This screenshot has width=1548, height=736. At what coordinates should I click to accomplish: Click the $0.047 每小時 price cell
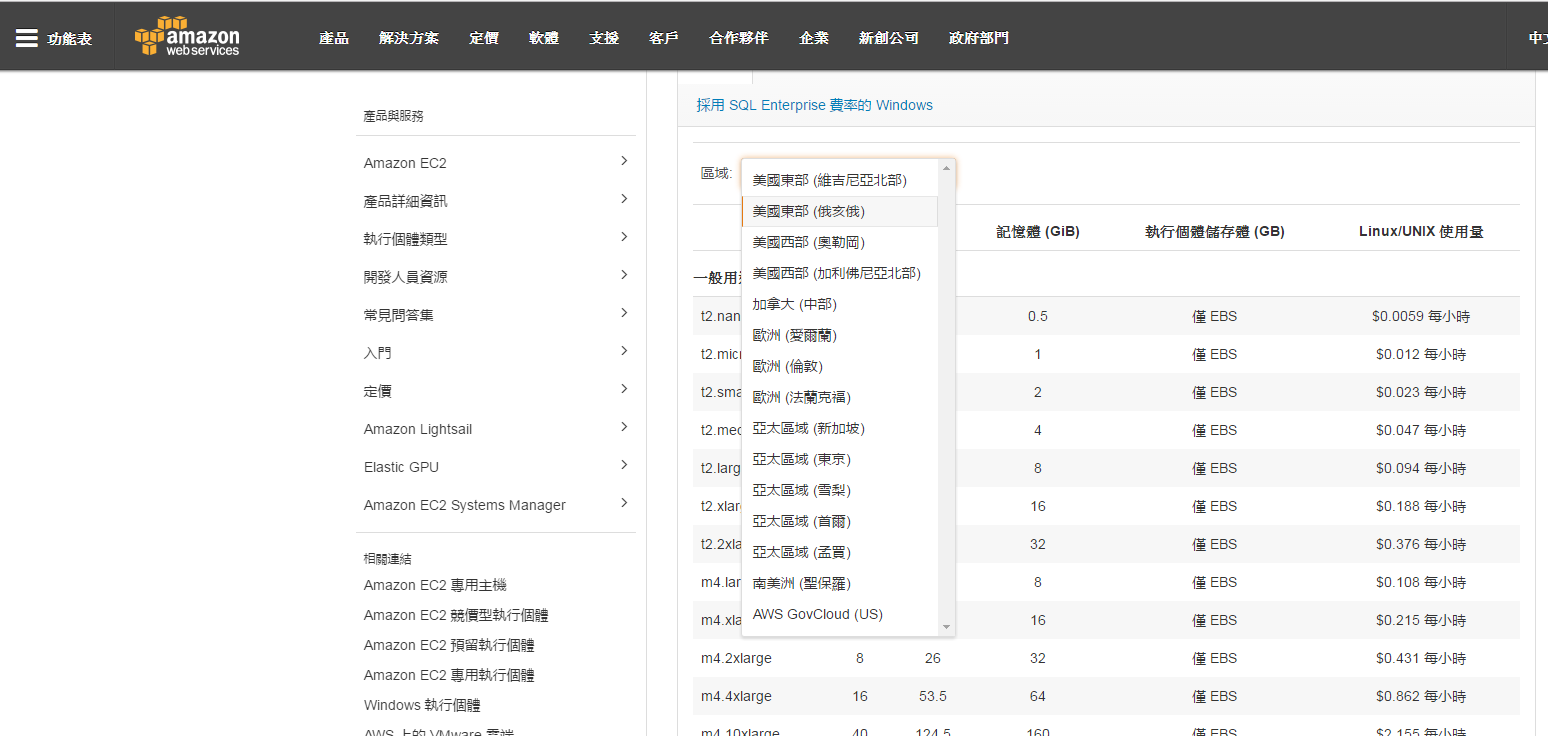pos(1421,430)
